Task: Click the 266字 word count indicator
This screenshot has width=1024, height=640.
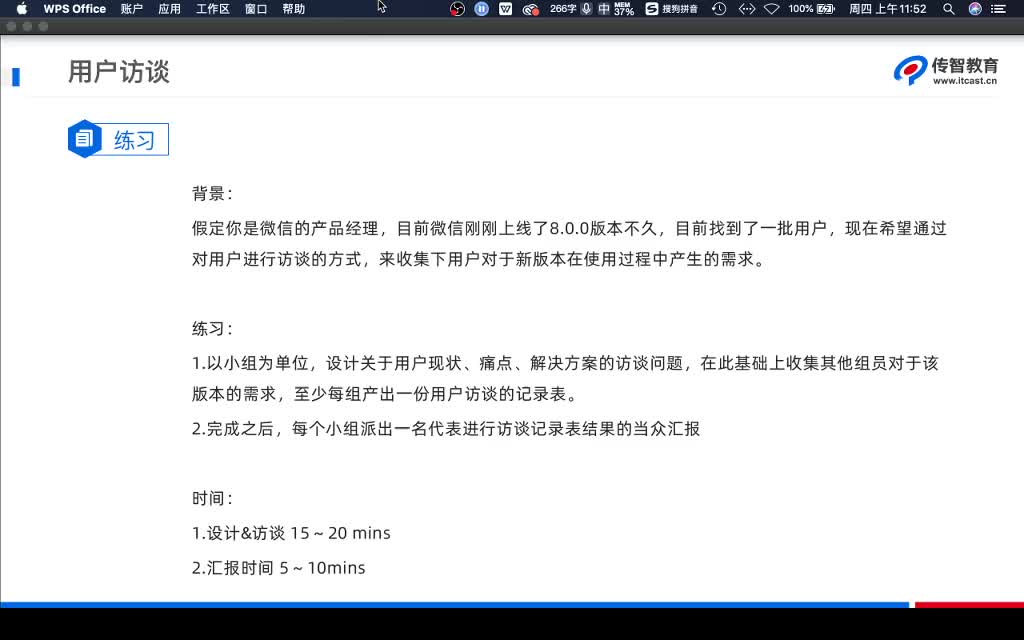Action: (x=562, y=8)
